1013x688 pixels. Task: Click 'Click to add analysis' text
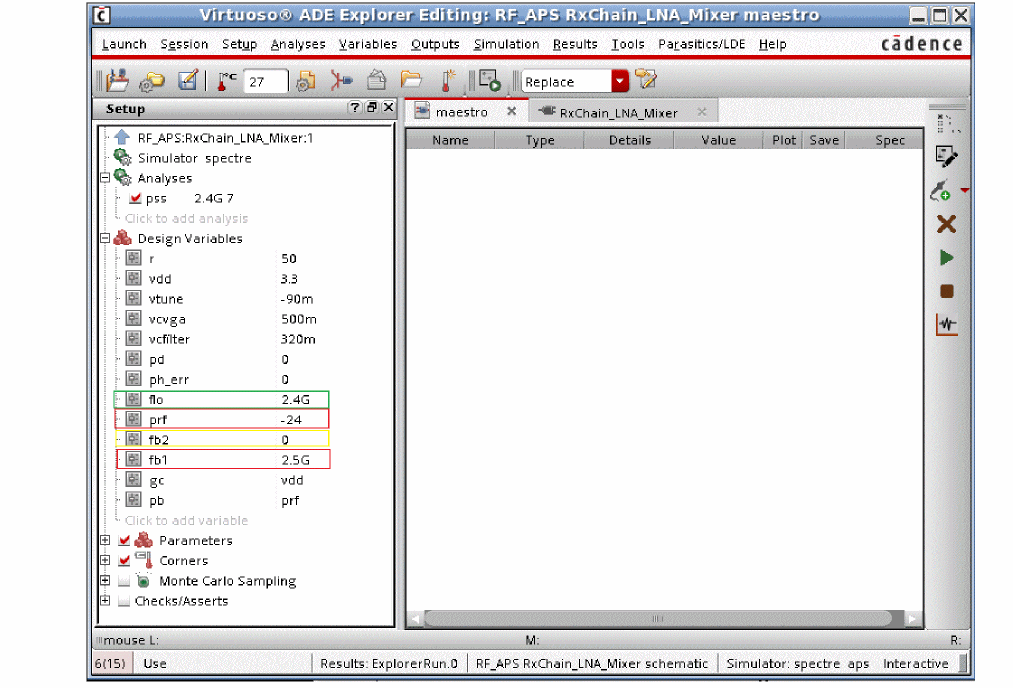(x=186, y=219)
